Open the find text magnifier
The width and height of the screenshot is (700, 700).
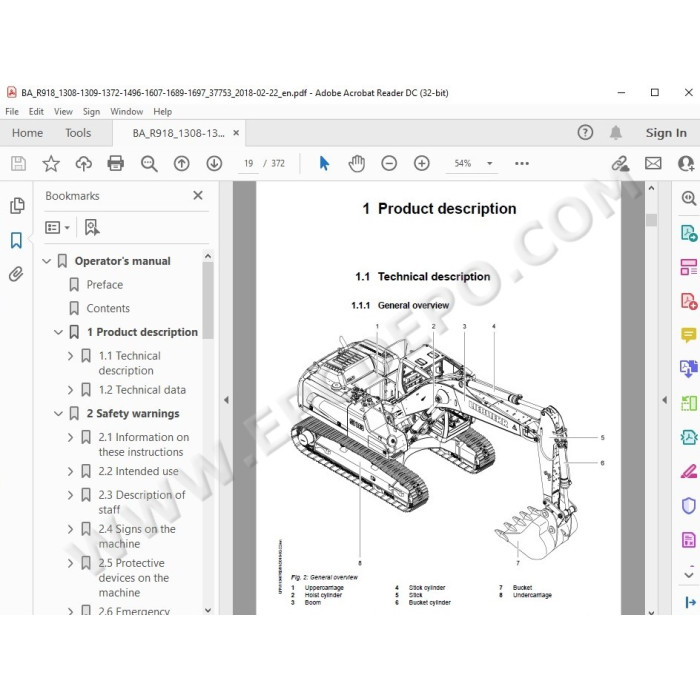tap(149, 163)
